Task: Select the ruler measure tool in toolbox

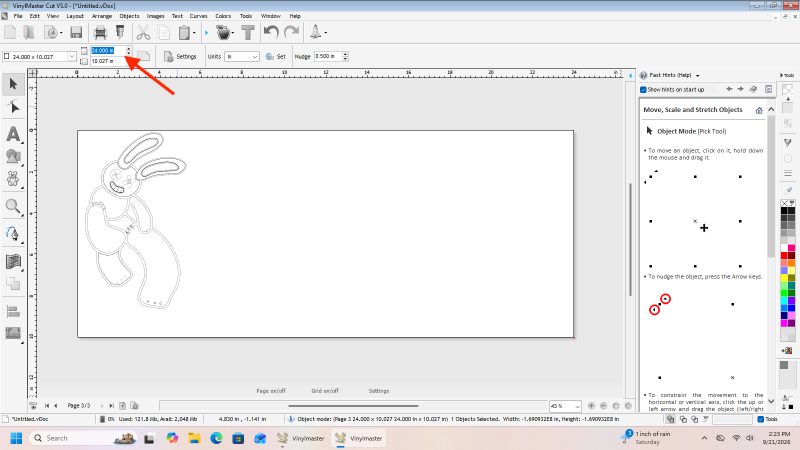Action: click(13, 333)
